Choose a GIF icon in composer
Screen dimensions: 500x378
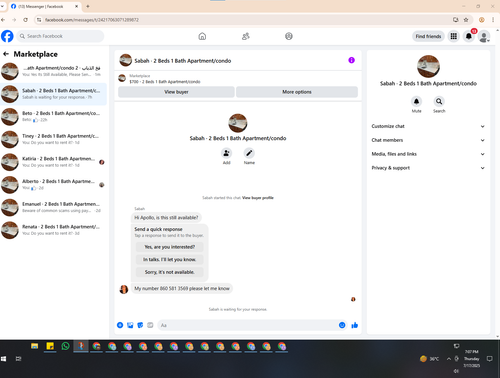150,325
